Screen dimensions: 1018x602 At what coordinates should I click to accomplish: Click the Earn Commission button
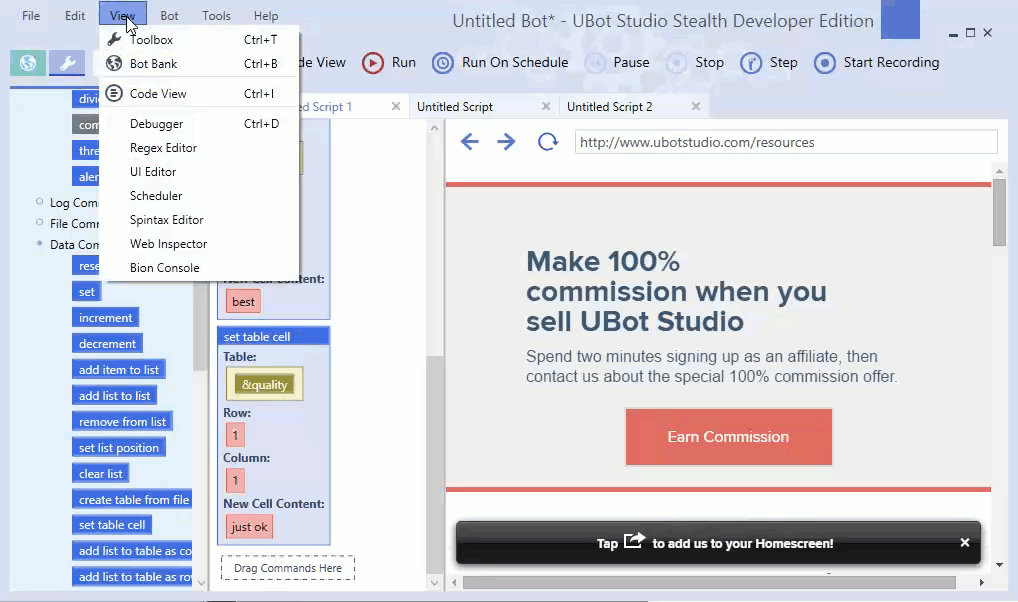click(728, 436)
